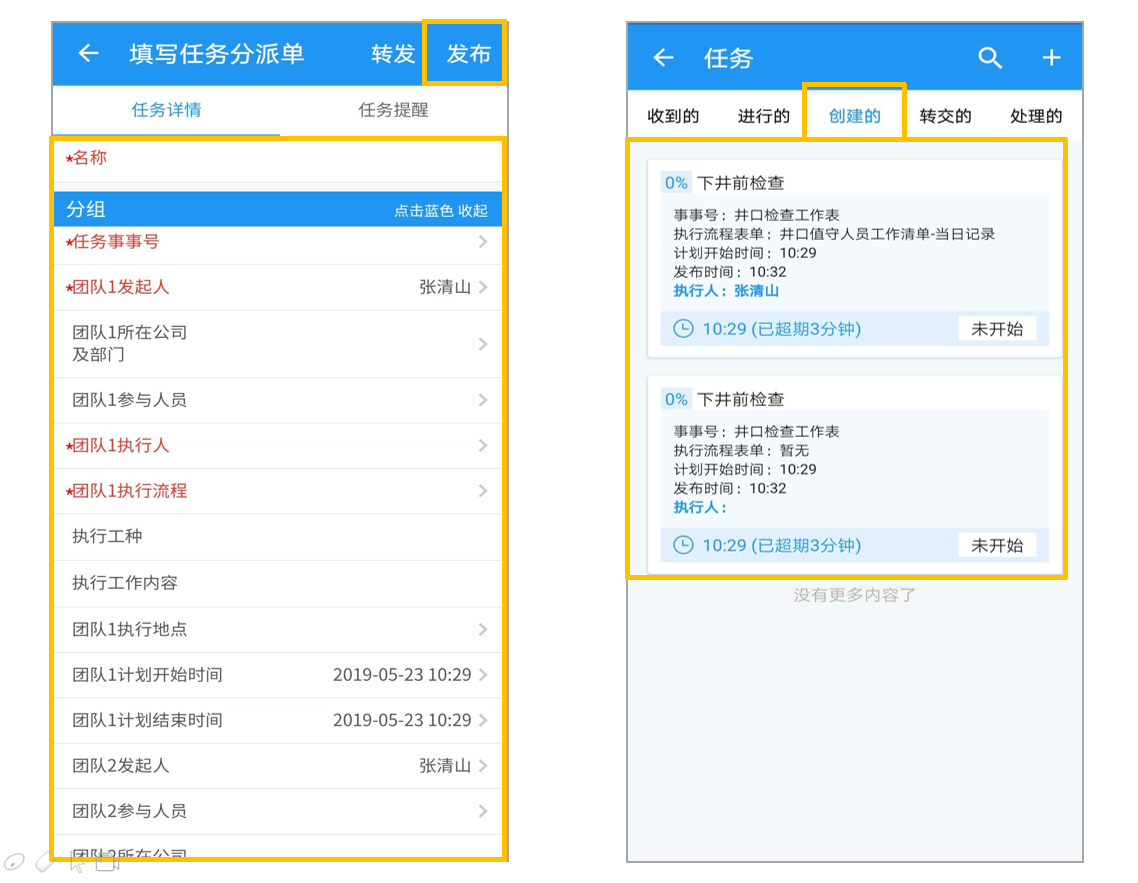Screen dimensions: 1138x883
Task: Tap back arrow on task assignment form
Action: pos(89,53)
